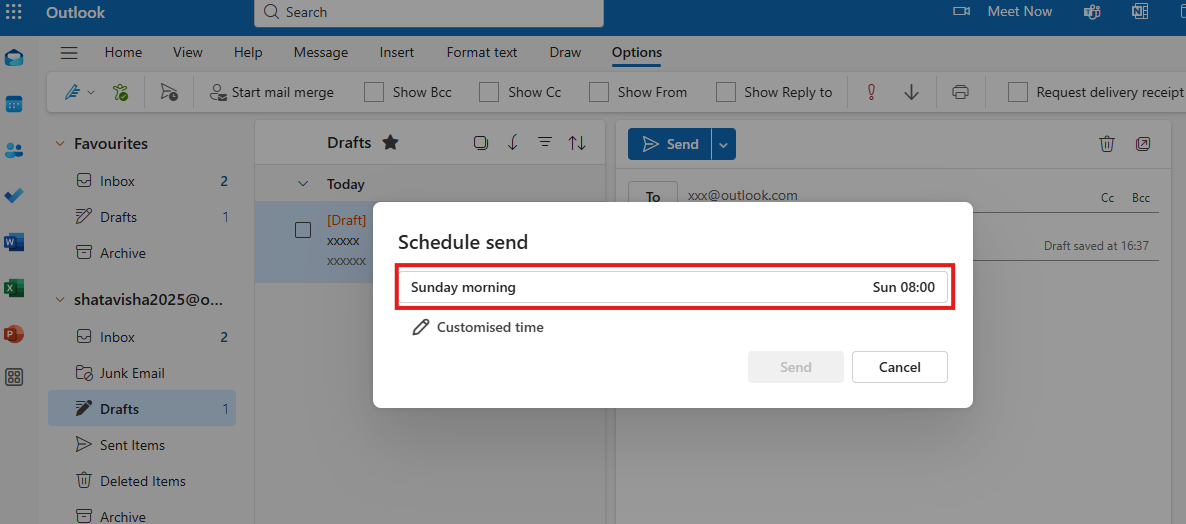Discard draft with the trash icon

point(1107,144)
